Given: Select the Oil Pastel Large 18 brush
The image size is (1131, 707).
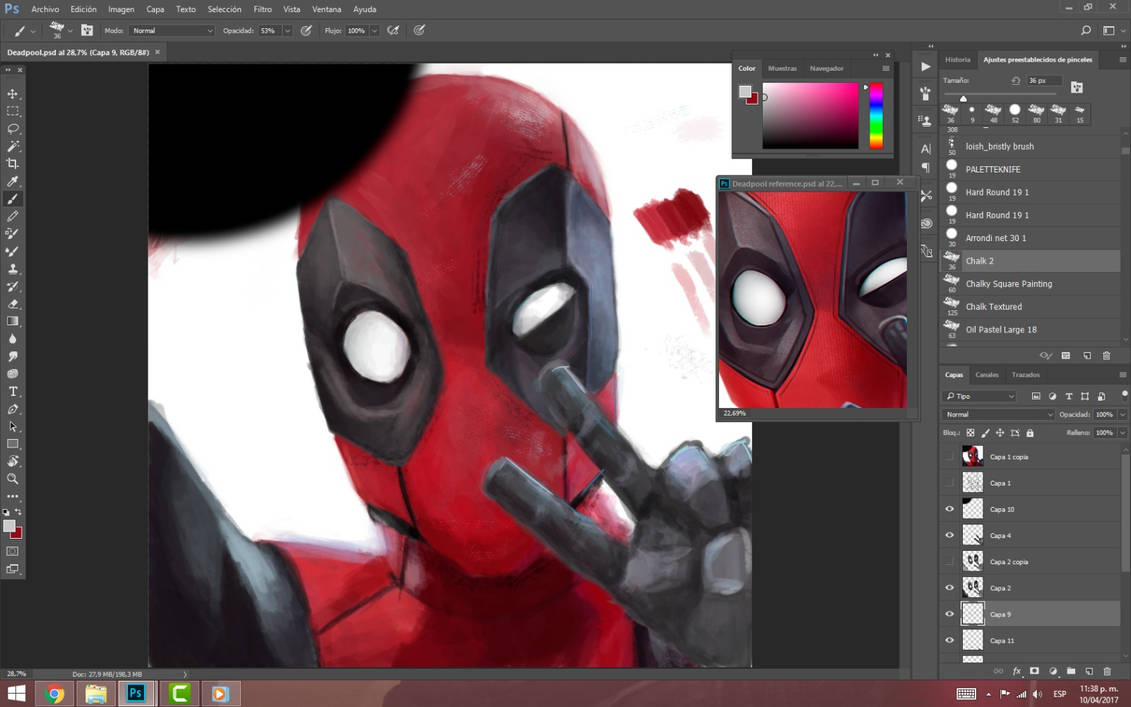Looking at the screenshot, I should [1031, 329].
